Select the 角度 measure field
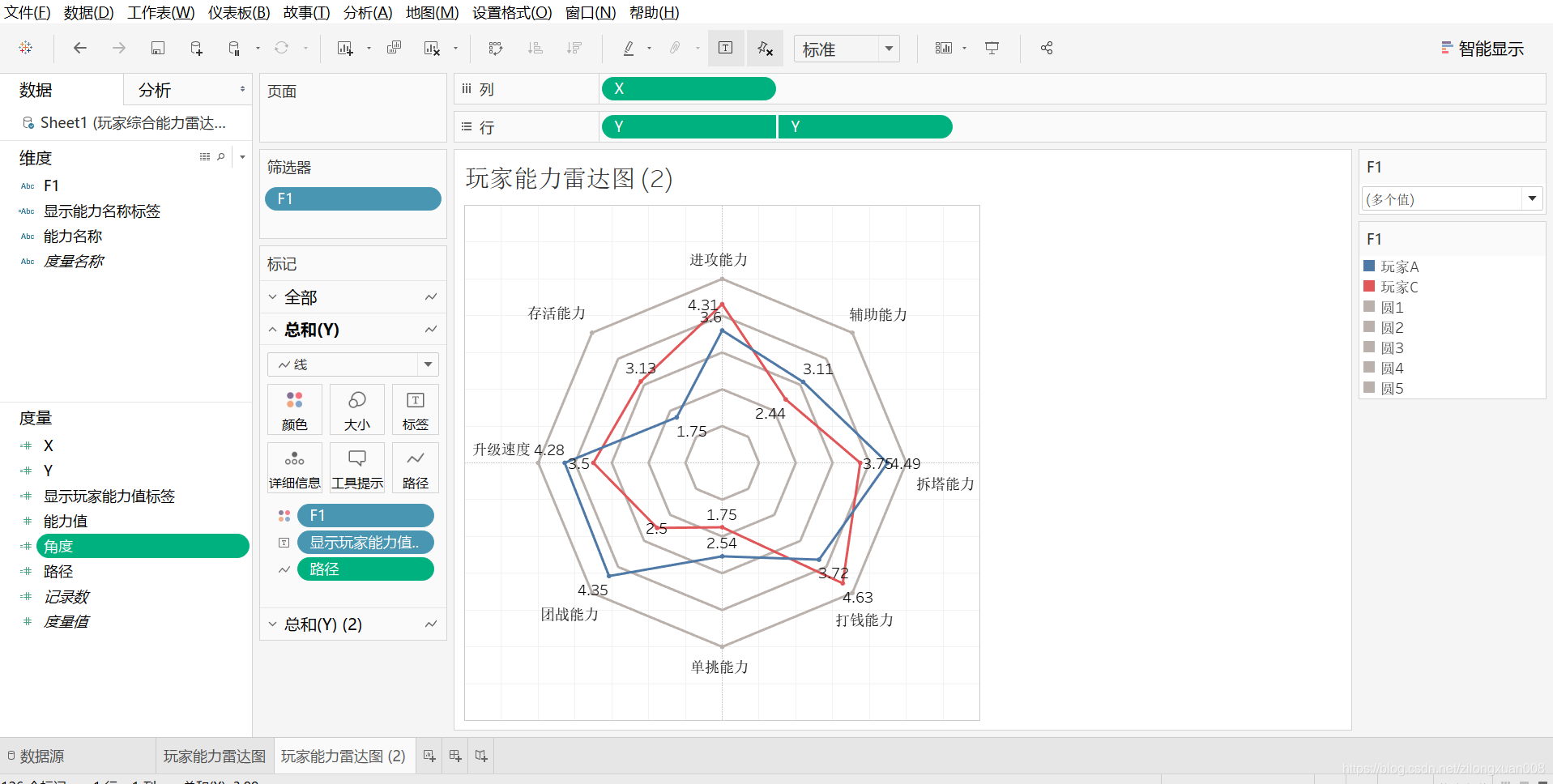This screenshot has width=1553, height=784. coord(143,546)
